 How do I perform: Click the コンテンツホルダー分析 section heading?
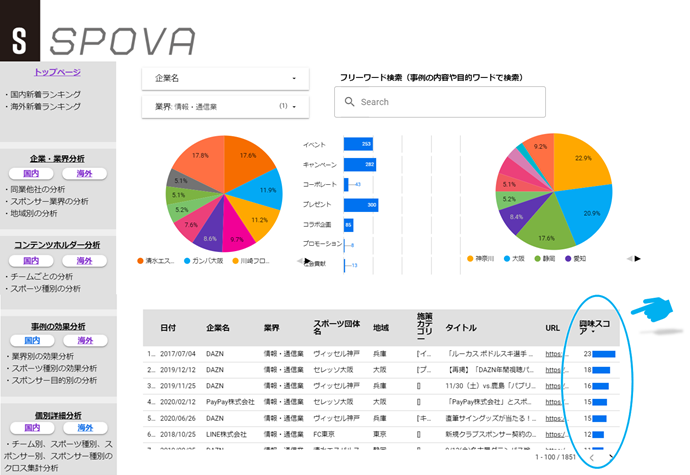pos(57,245)
